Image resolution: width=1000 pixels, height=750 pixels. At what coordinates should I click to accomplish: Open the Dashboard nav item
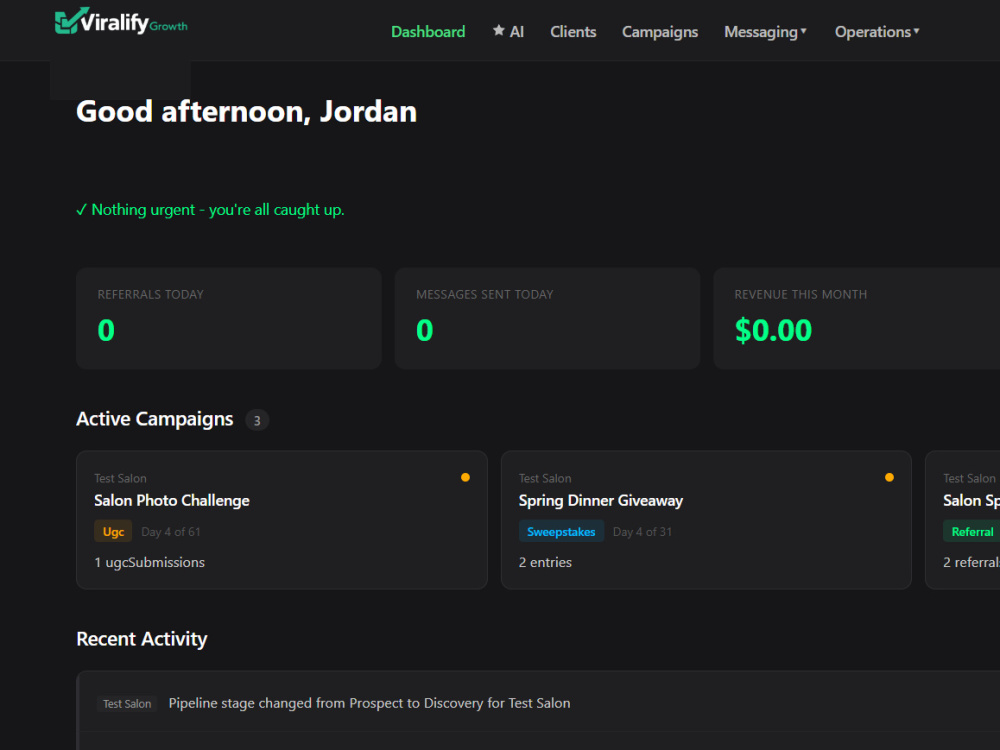[x=428, y=32]
